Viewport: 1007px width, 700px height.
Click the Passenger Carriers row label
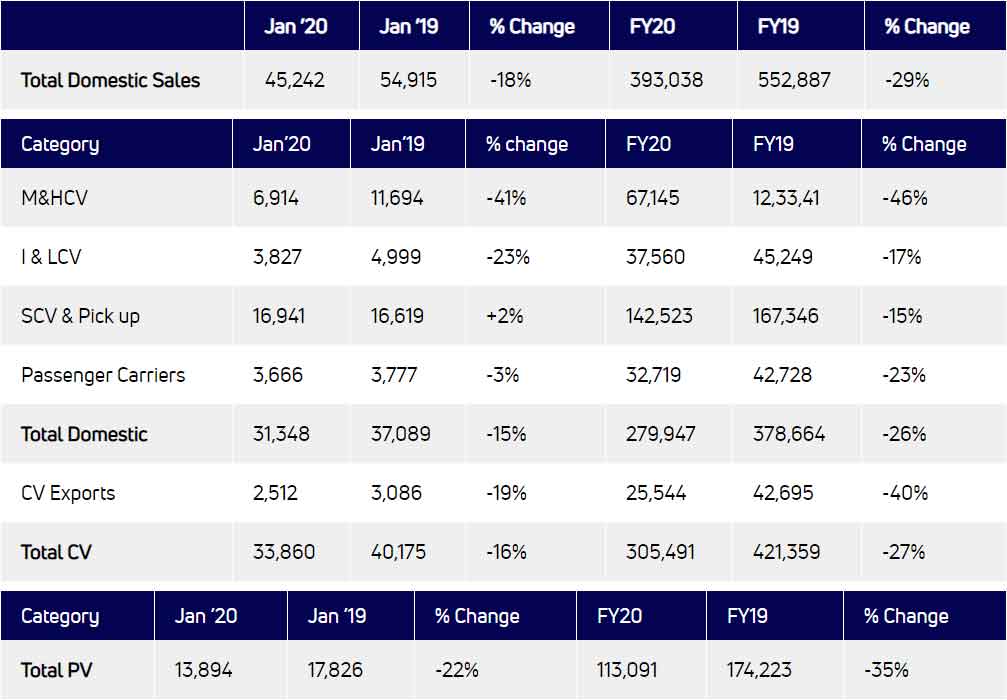point(103,375)
